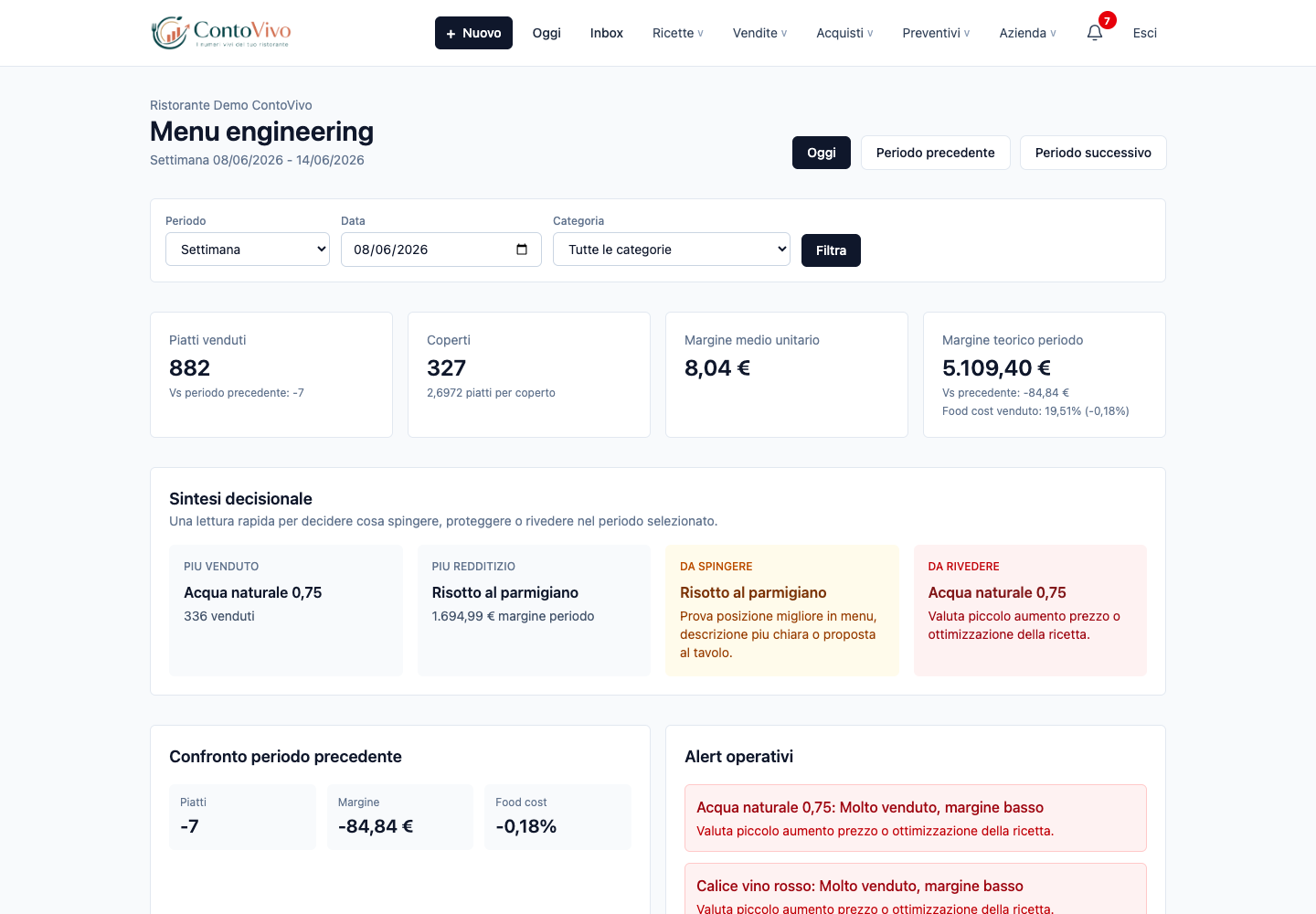Open the Calice vino rosso alert
The height and width of the screenshot is (914, 1316).
click(916, 889)
